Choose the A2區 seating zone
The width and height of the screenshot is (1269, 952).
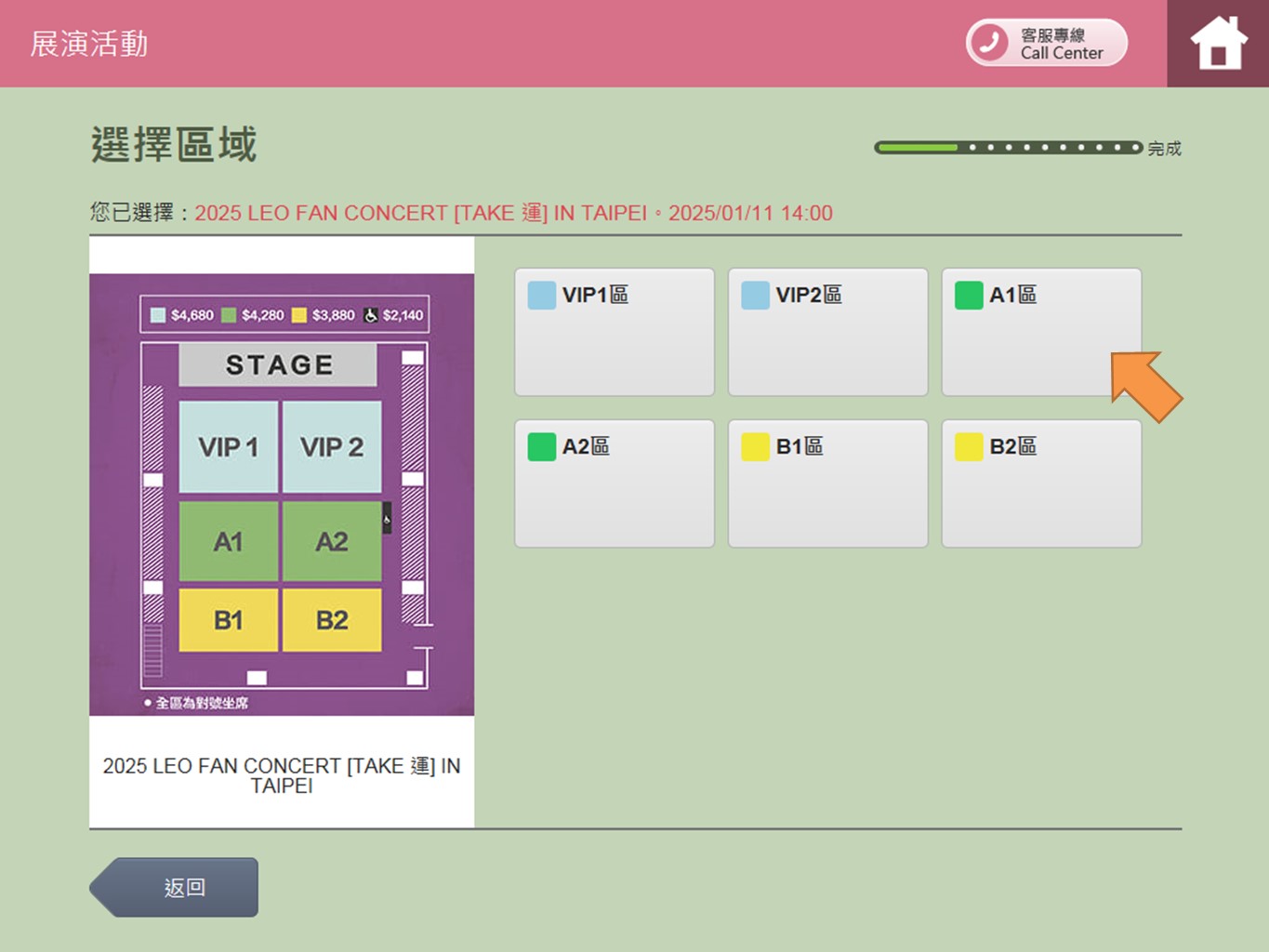click(614, 483)
